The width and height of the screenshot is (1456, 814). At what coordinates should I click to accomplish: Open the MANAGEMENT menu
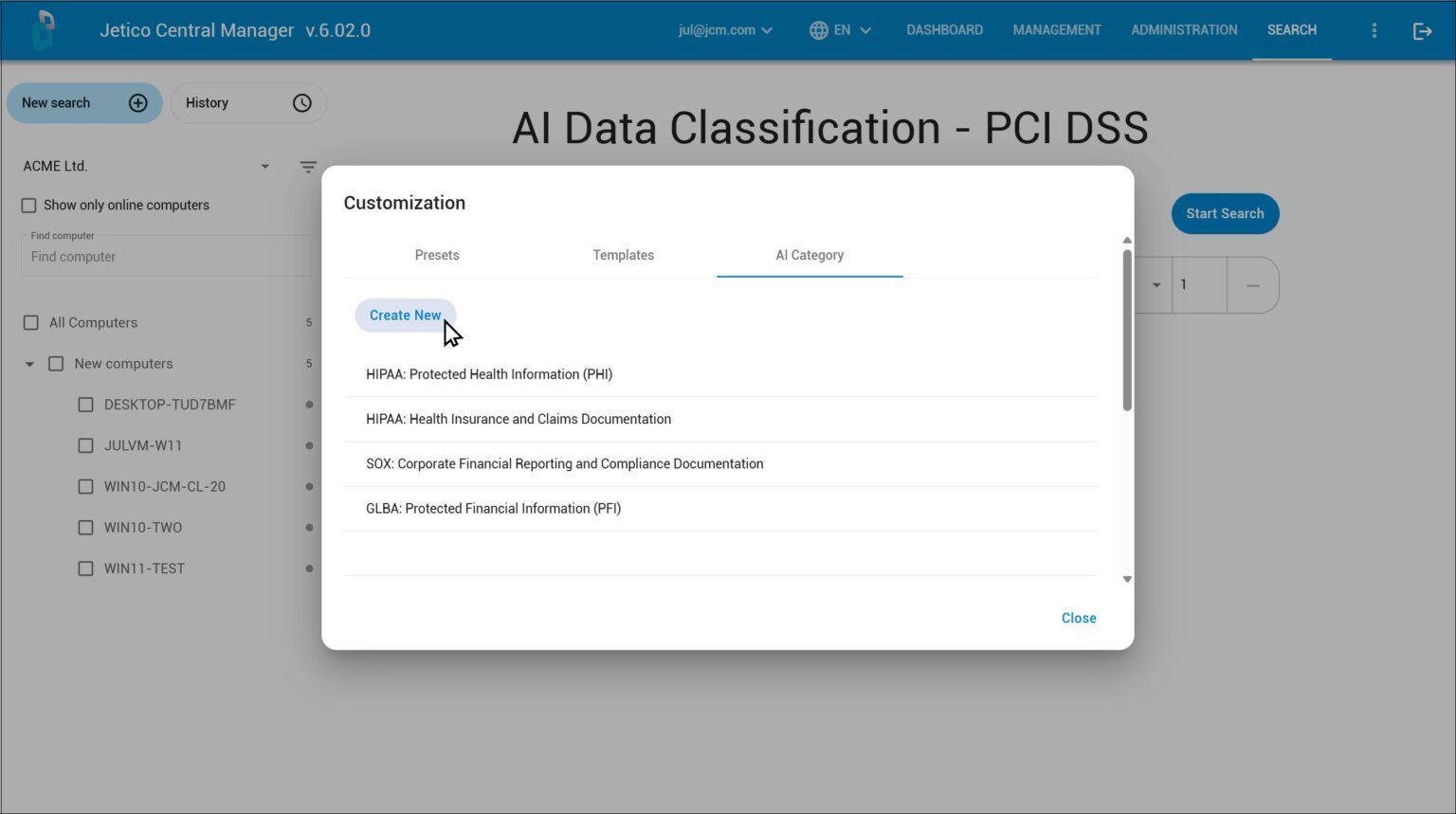pos(1057,30)
